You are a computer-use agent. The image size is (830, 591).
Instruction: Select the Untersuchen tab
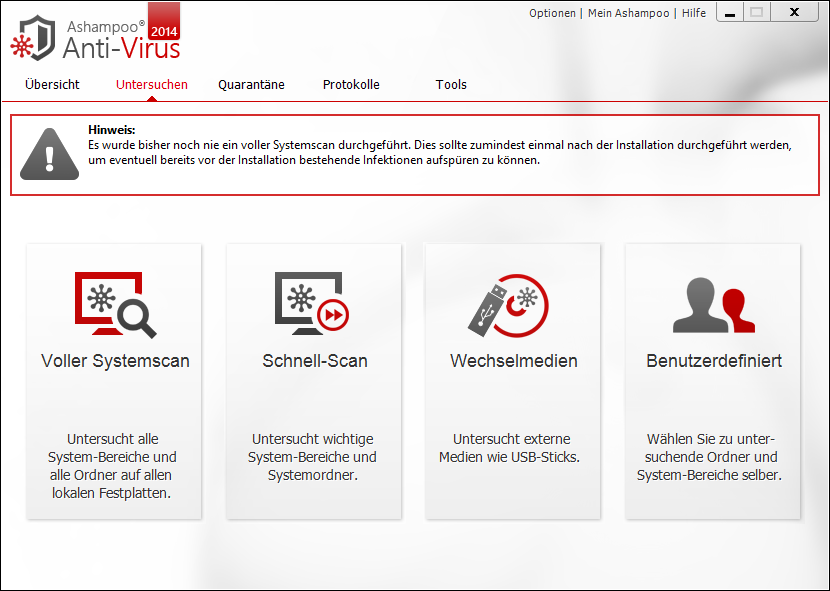click(151, 85)
